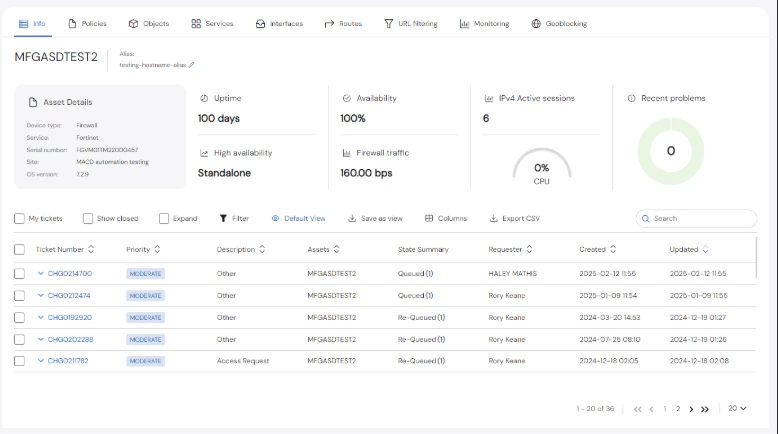The image size is (778, 434).
Task: Go to the previous page of tickets
Action: [651, 409]
